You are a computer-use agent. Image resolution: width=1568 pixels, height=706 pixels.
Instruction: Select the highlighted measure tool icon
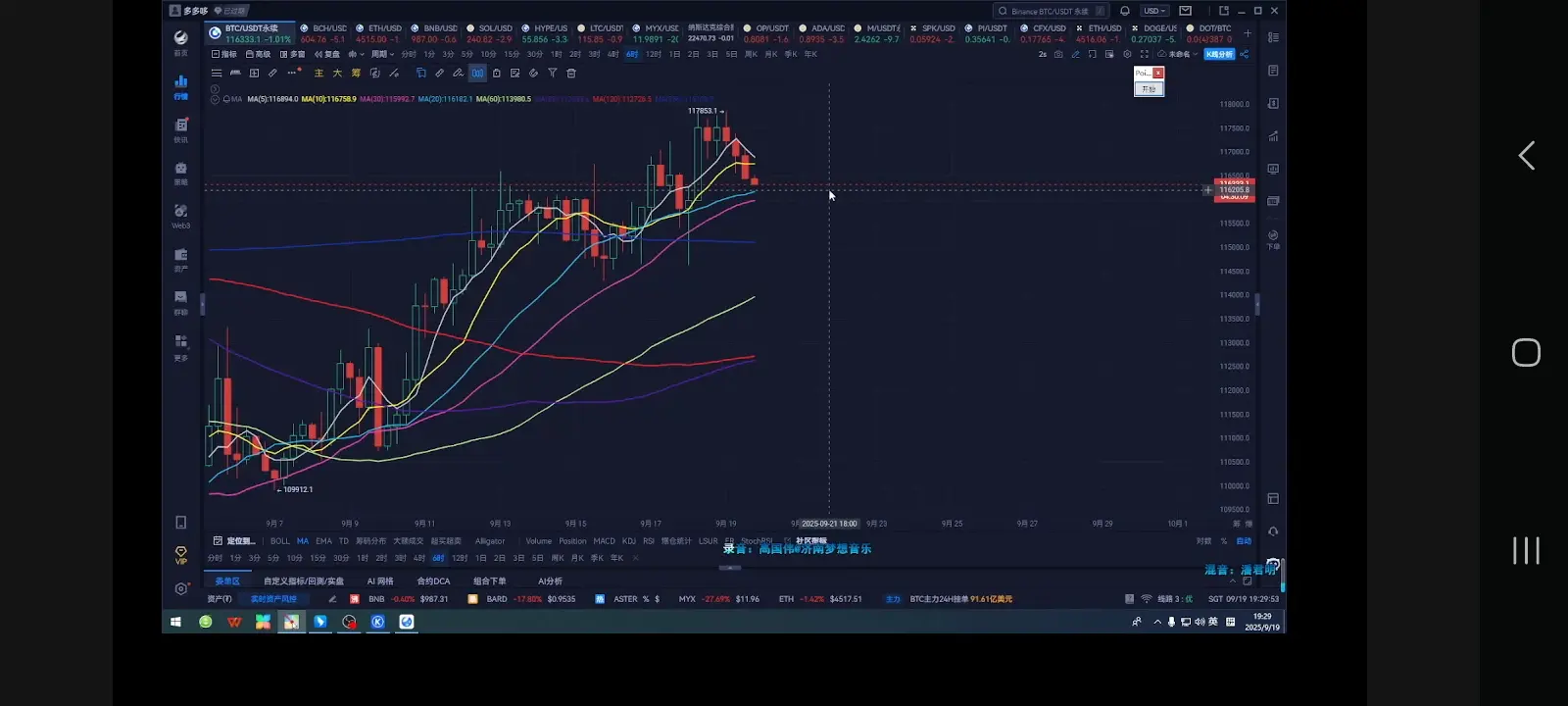[477, 73]
